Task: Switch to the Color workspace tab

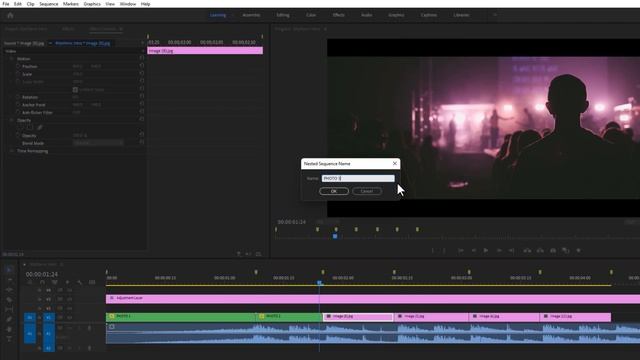Action: (x=311, y=15)
